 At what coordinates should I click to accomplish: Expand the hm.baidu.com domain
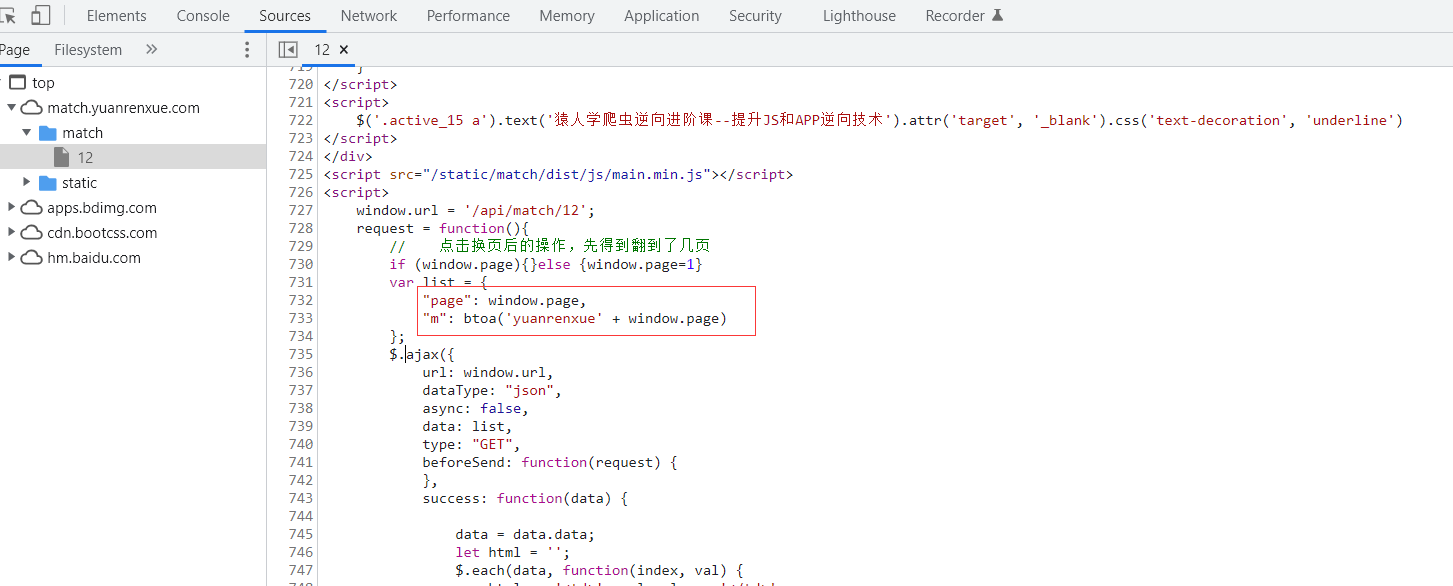click(12, 258)
